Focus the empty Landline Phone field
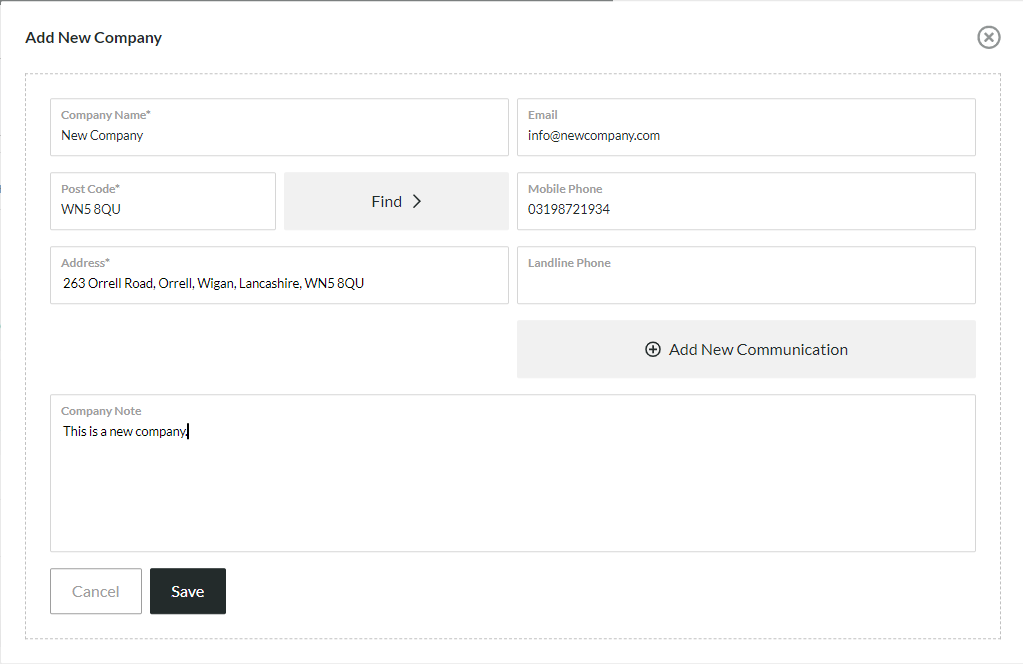This screenshot has height=664, width=1023. coord(746,275)
